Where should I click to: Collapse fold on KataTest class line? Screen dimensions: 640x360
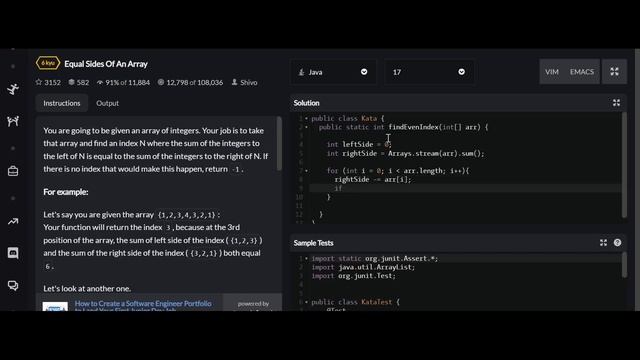pyautogui.click(x=307, y=302)
